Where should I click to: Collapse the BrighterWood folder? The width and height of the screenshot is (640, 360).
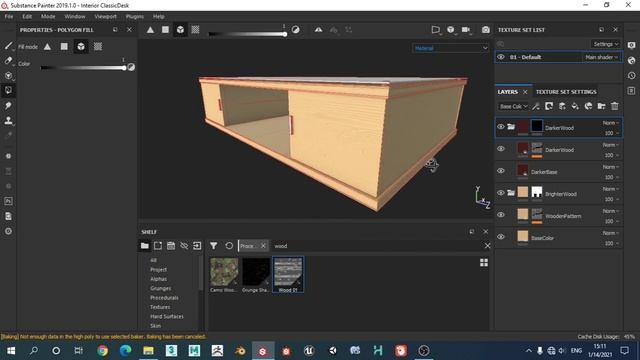pyautogui.click(x=511, y=193)
